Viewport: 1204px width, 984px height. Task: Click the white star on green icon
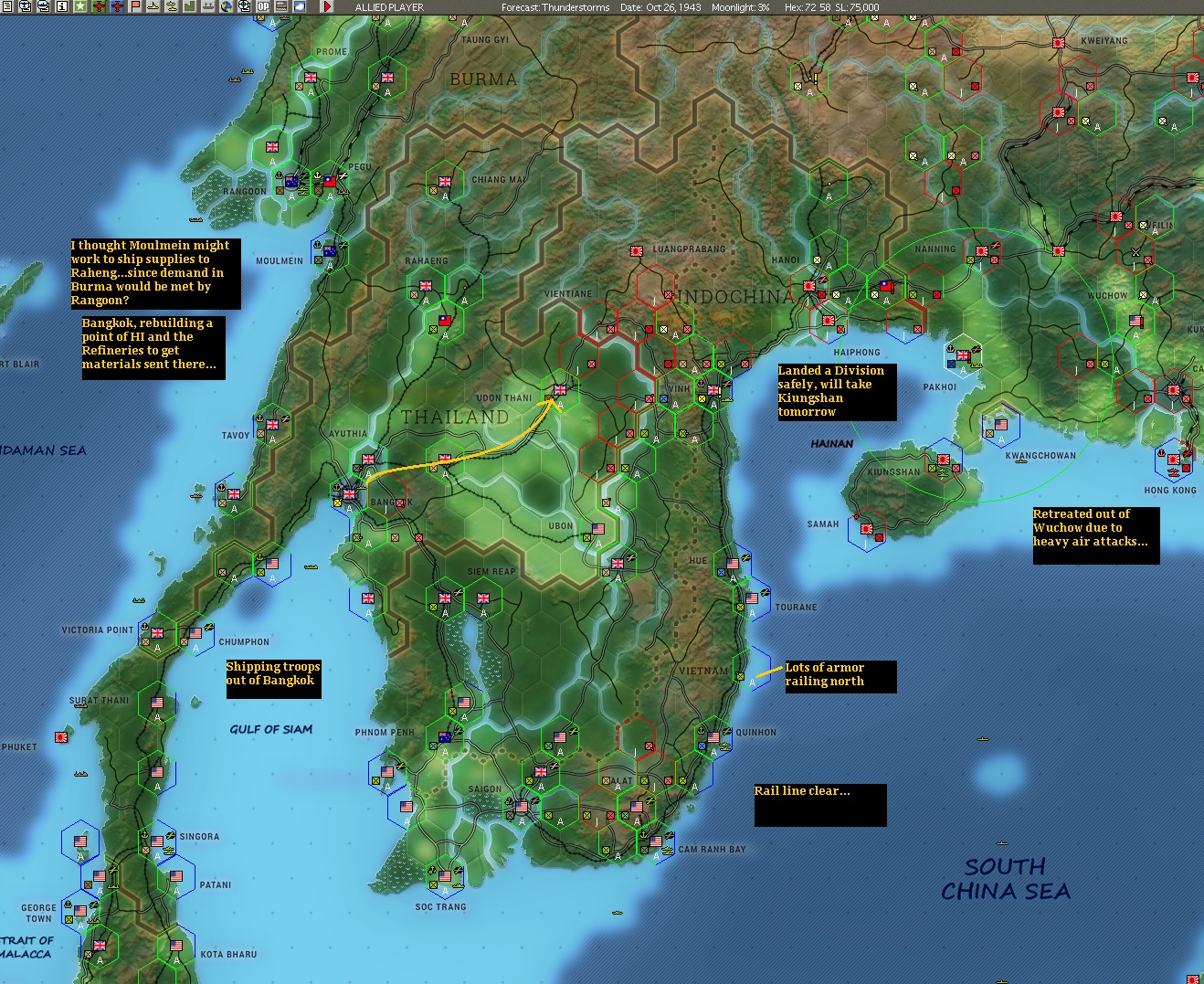pos(80,6)
